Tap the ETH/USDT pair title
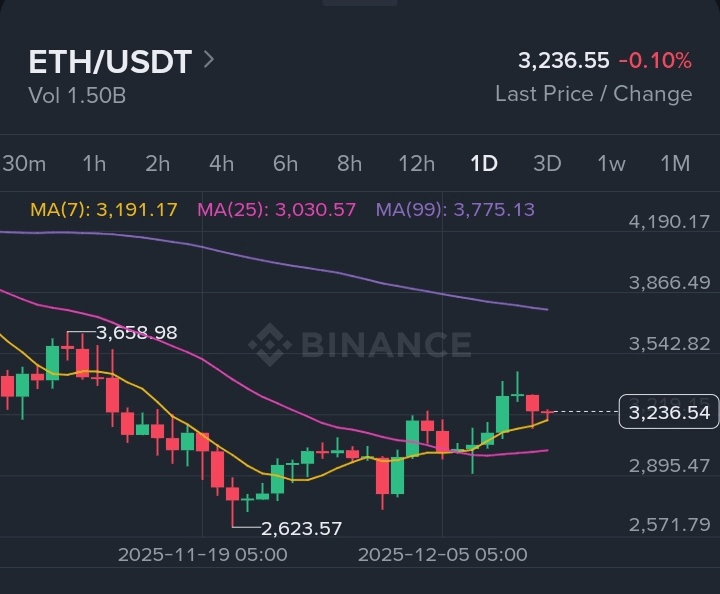Image resolution: width=720 pixels, height=594 pixels. [x=110, y=62]
